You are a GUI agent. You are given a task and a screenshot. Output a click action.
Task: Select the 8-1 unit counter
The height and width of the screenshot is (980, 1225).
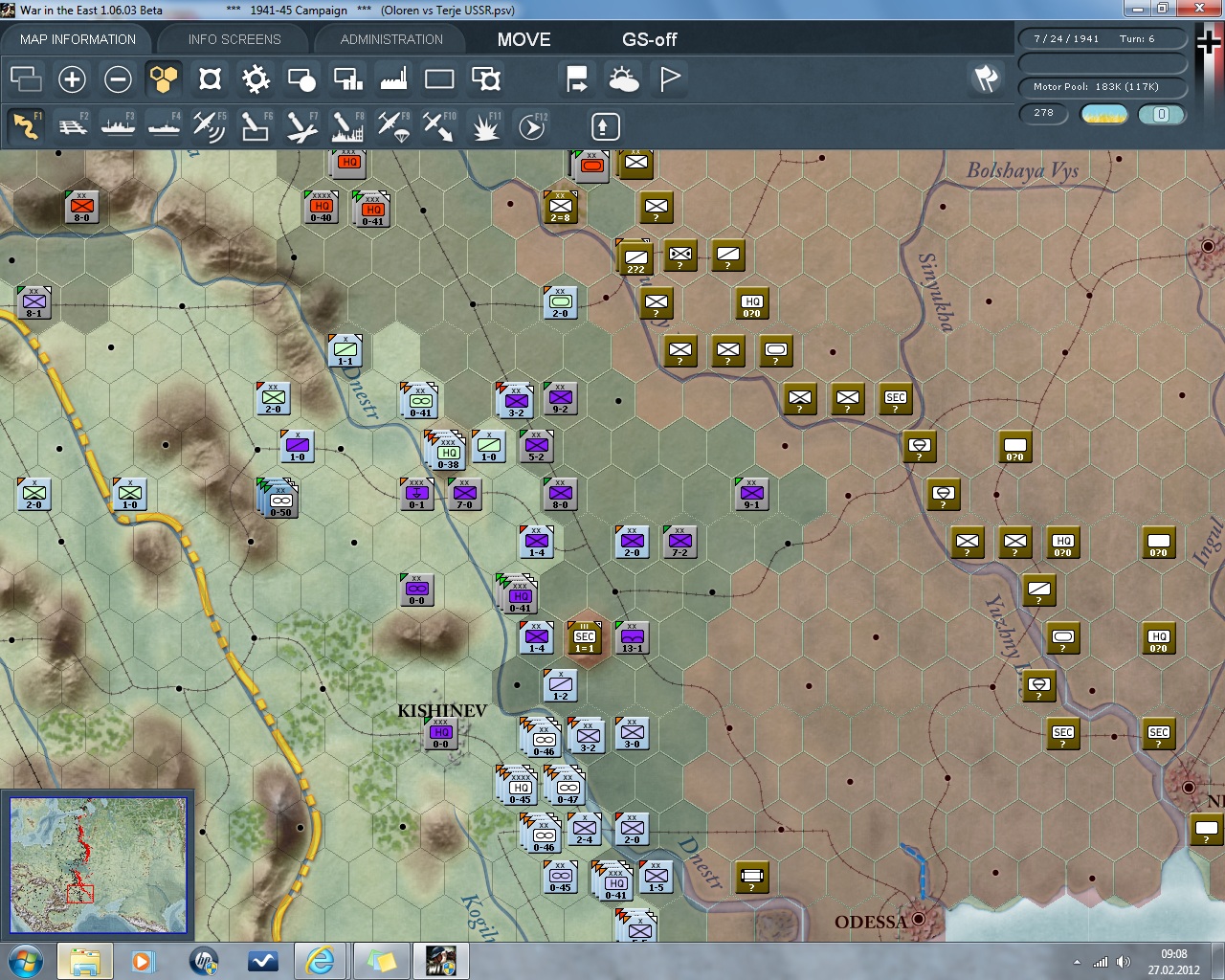(x=34, y=302)
